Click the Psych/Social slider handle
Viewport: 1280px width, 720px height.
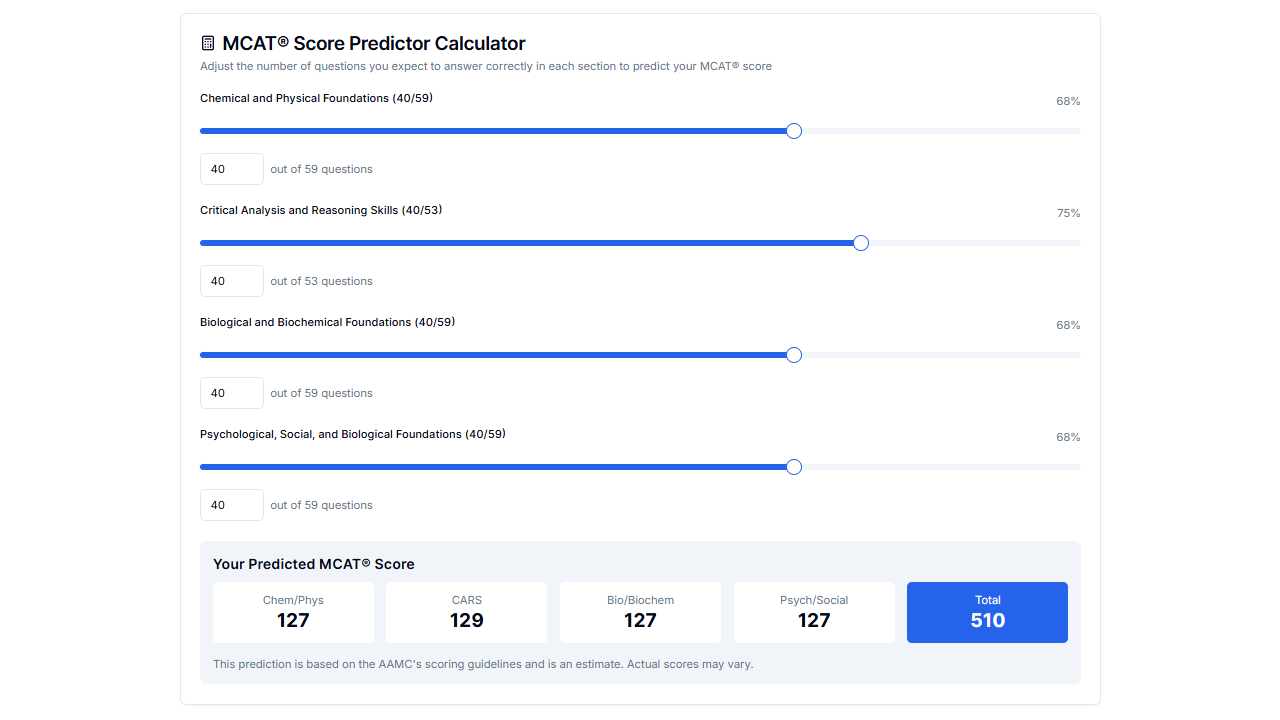click(793, 466)
